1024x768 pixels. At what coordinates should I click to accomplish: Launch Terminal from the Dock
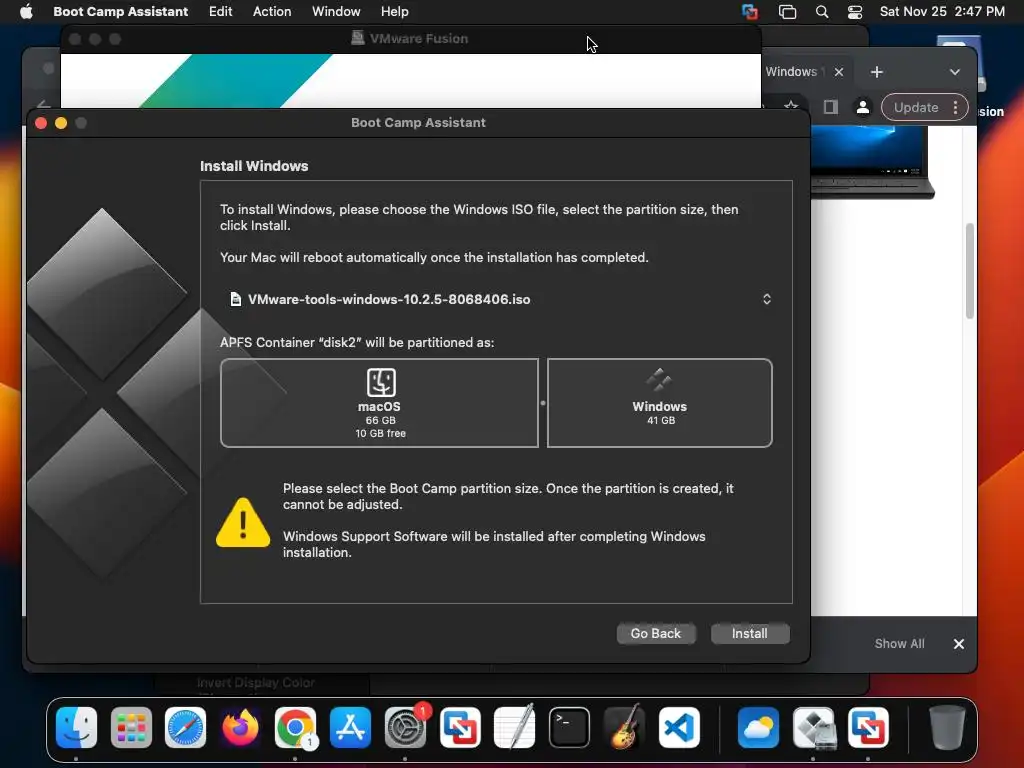tap(569, 727)
